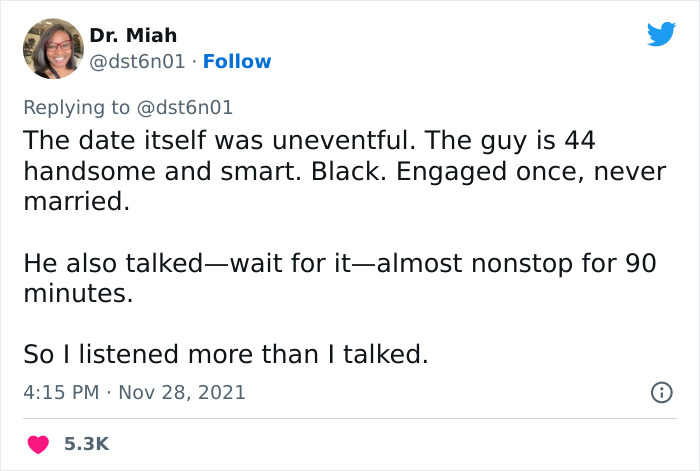Like the tweet with the heart icon
This screenshot has height=471, width=700.
39,443
